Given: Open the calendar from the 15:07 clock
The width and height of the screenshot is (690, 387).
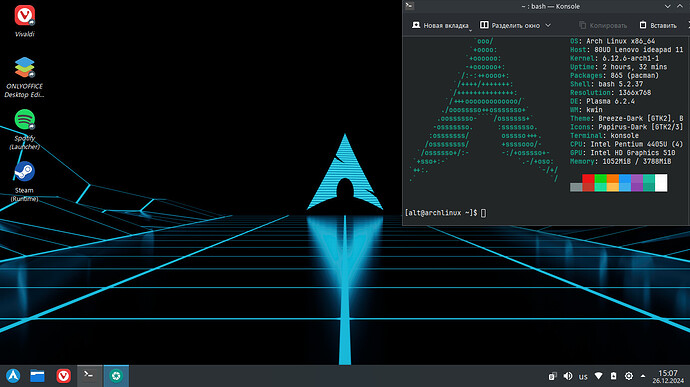Looking at the screenshot, I should point(668,376).
